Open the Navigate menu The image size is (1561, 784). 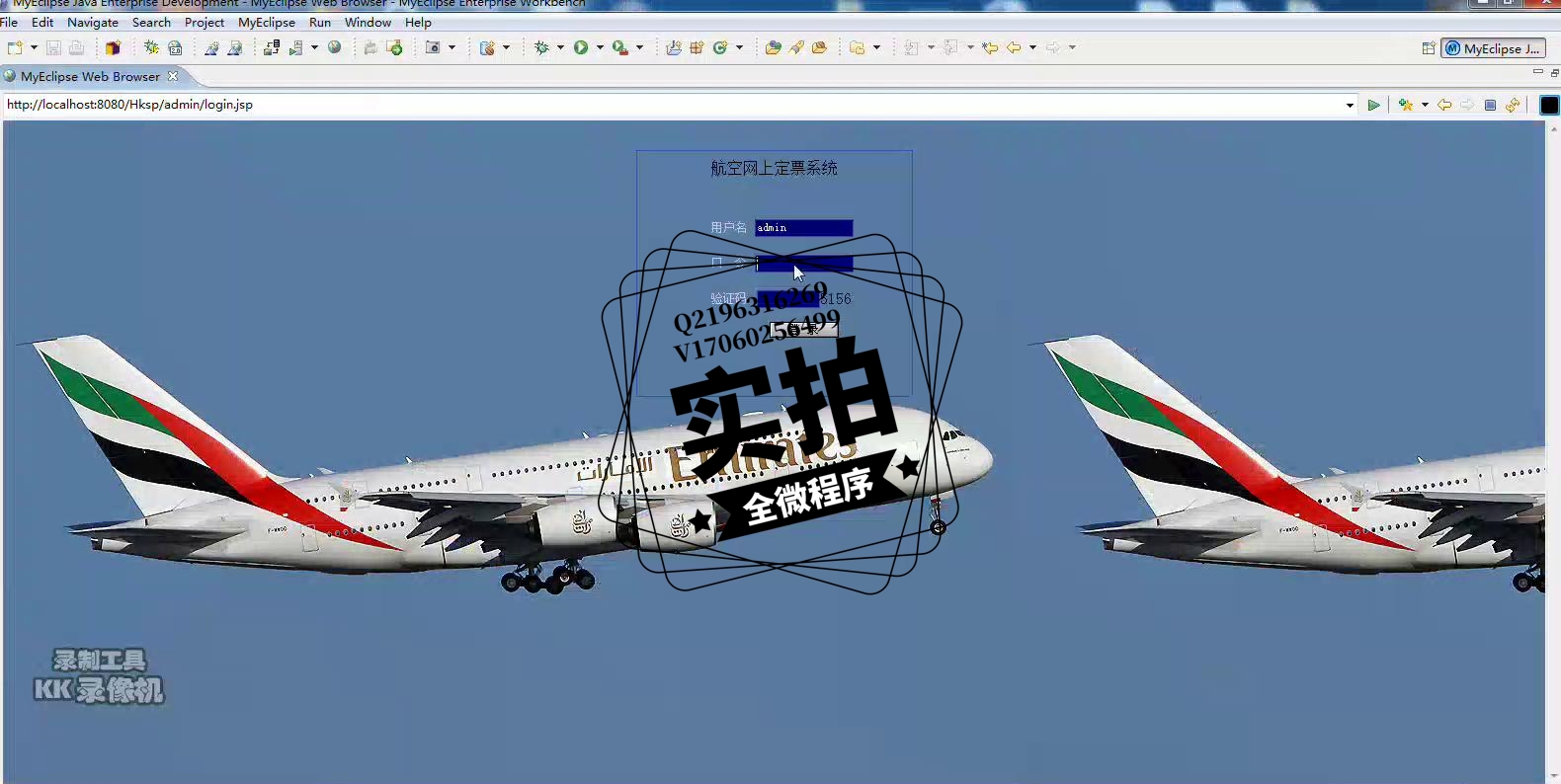point(93,22)
